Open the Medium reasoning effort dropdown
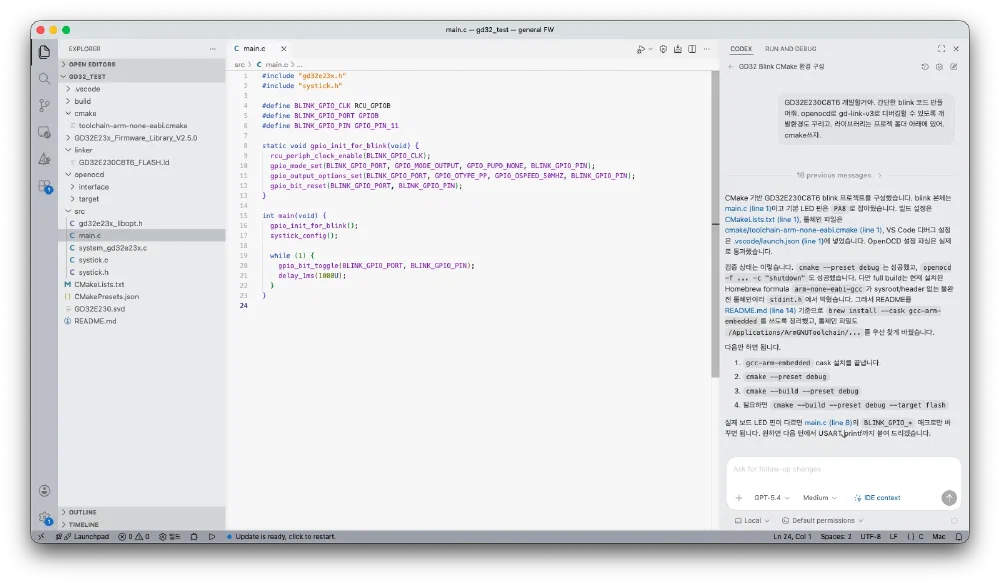This screenshot has height=584, width=1000. point(820,498)
